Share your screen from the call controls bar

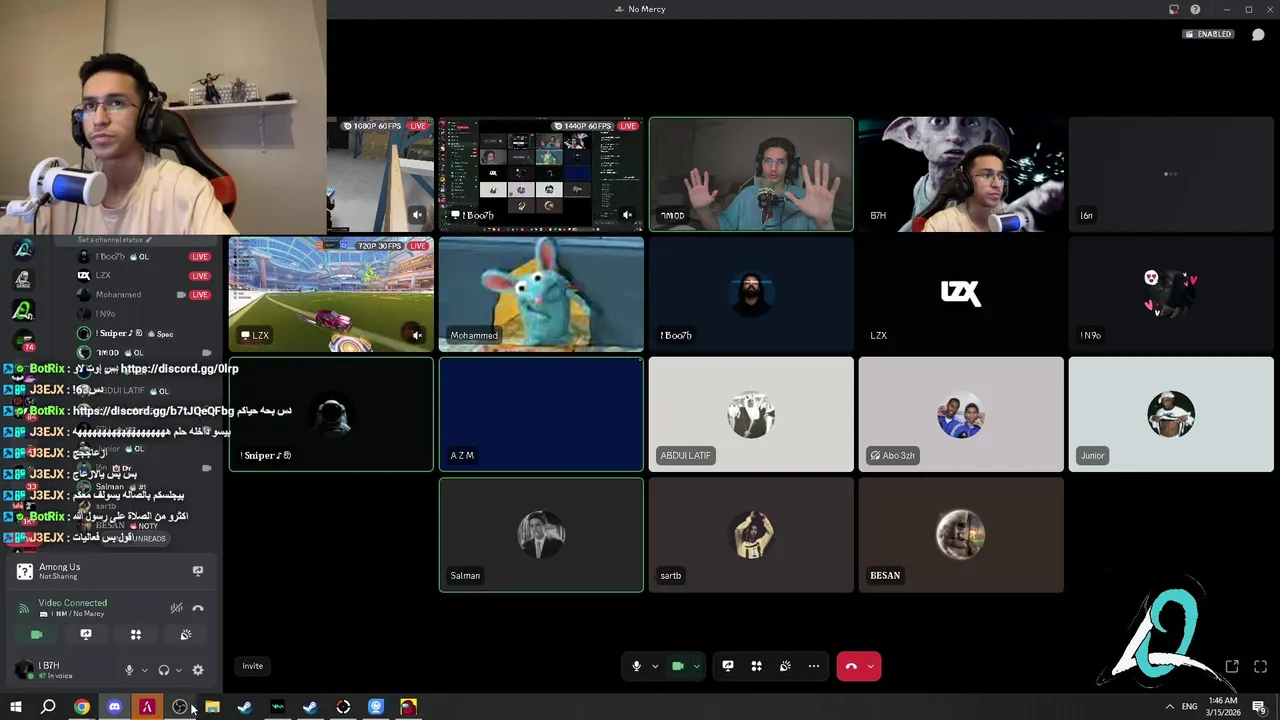(x=728, y=666)
